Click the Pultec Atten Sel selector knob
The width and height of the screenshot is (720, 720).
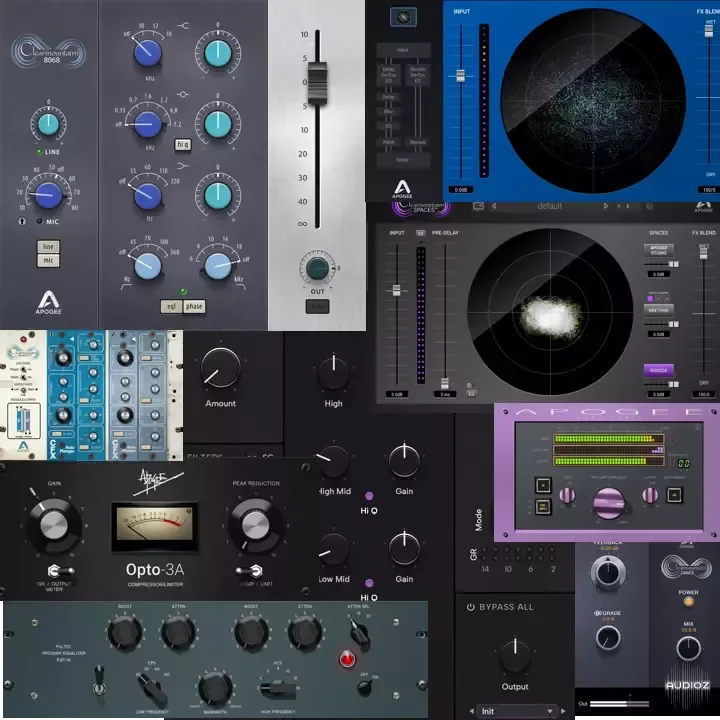(360, 634)
